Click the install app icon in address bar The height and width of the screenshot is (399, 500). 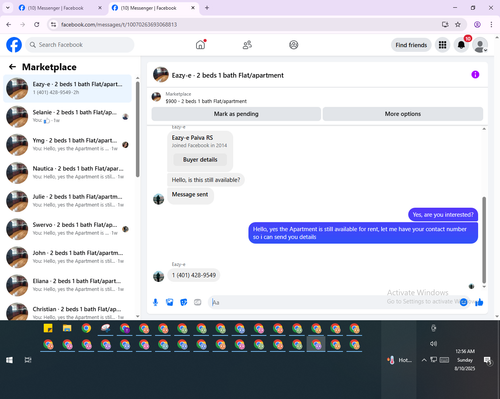click(445, 24)
